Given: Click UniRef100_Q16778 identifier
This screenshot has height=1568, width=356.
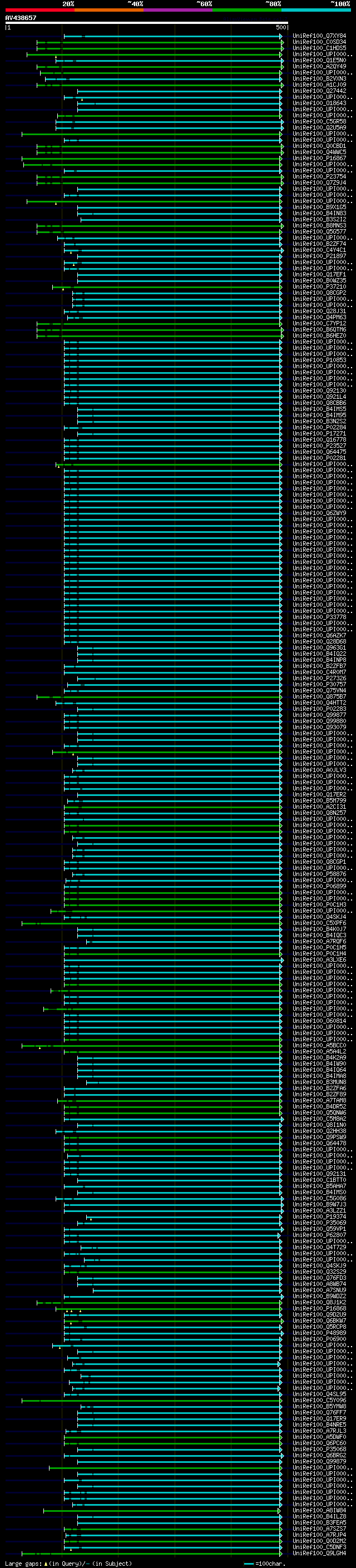Looking at the screenshot, I should (319, 439).
